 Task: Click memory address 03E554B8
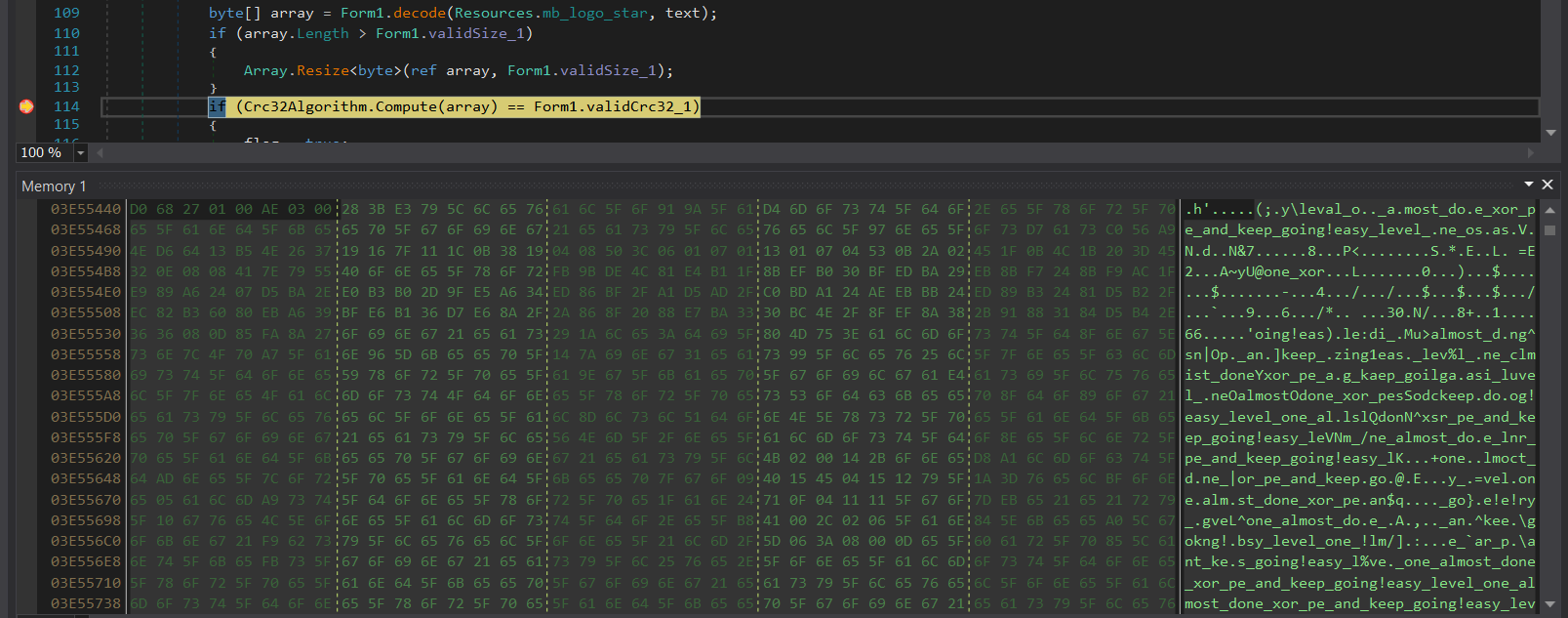[86, 271]
